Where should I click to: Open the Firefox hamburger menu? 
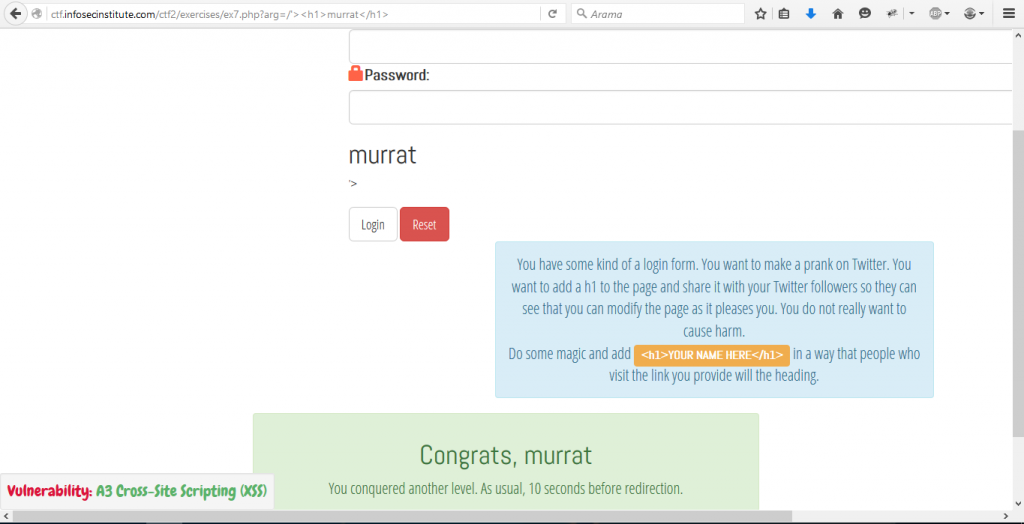click(1008, 14)
